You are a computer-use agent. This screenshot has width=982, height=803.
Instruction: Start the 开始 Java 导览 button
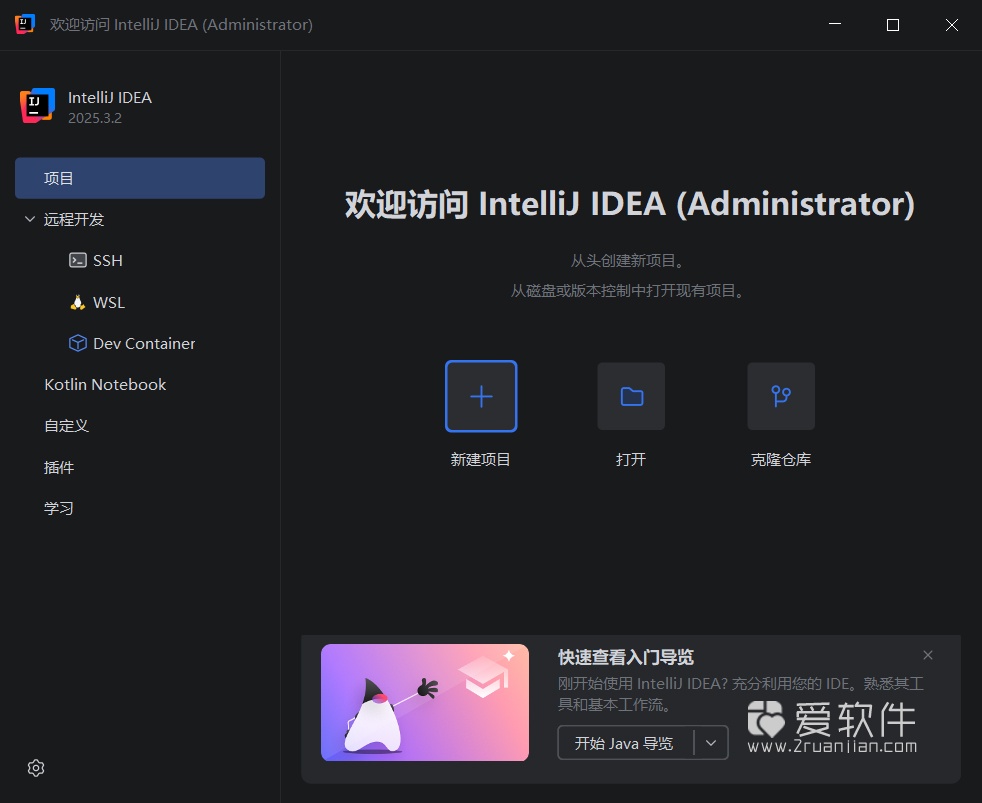pyautogui.click(x=622, y=743)
